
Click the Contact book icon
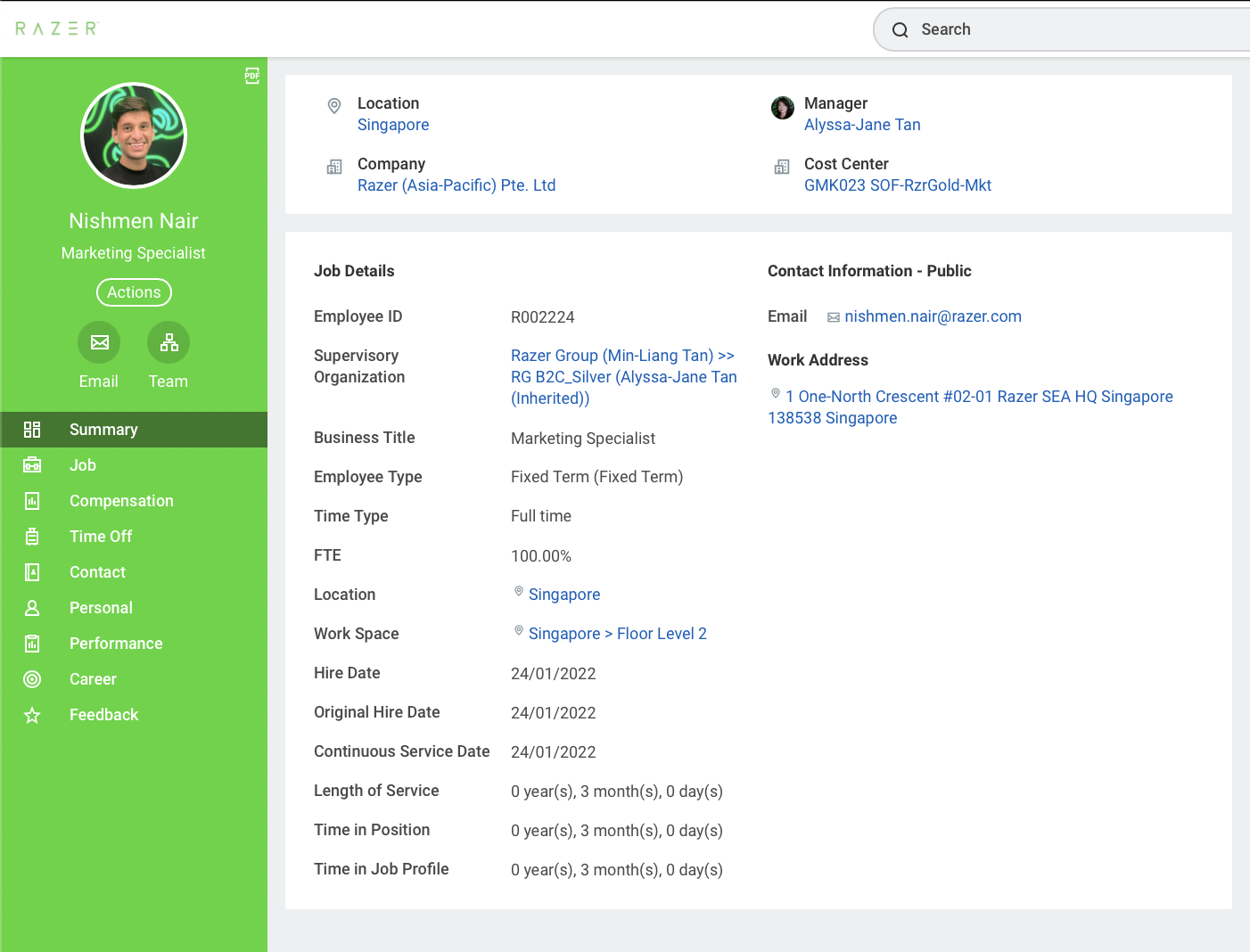coord(32,572)
